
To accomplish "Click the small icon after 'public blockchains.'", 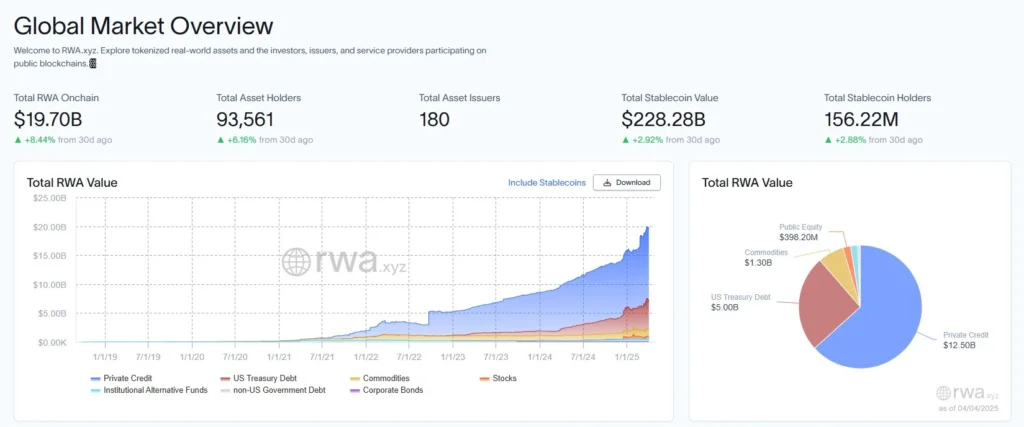I will point(93,63).
